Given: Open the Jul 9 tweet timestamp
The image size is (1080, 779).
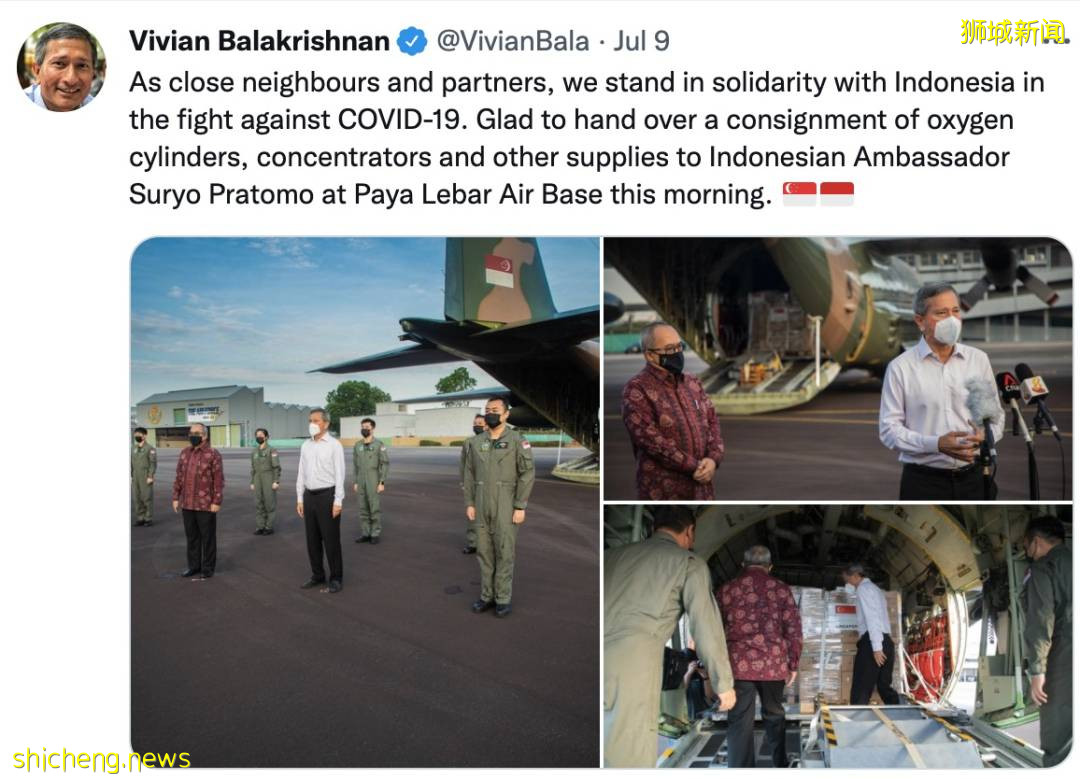Looking at the screenshot, I should [641, 41].
